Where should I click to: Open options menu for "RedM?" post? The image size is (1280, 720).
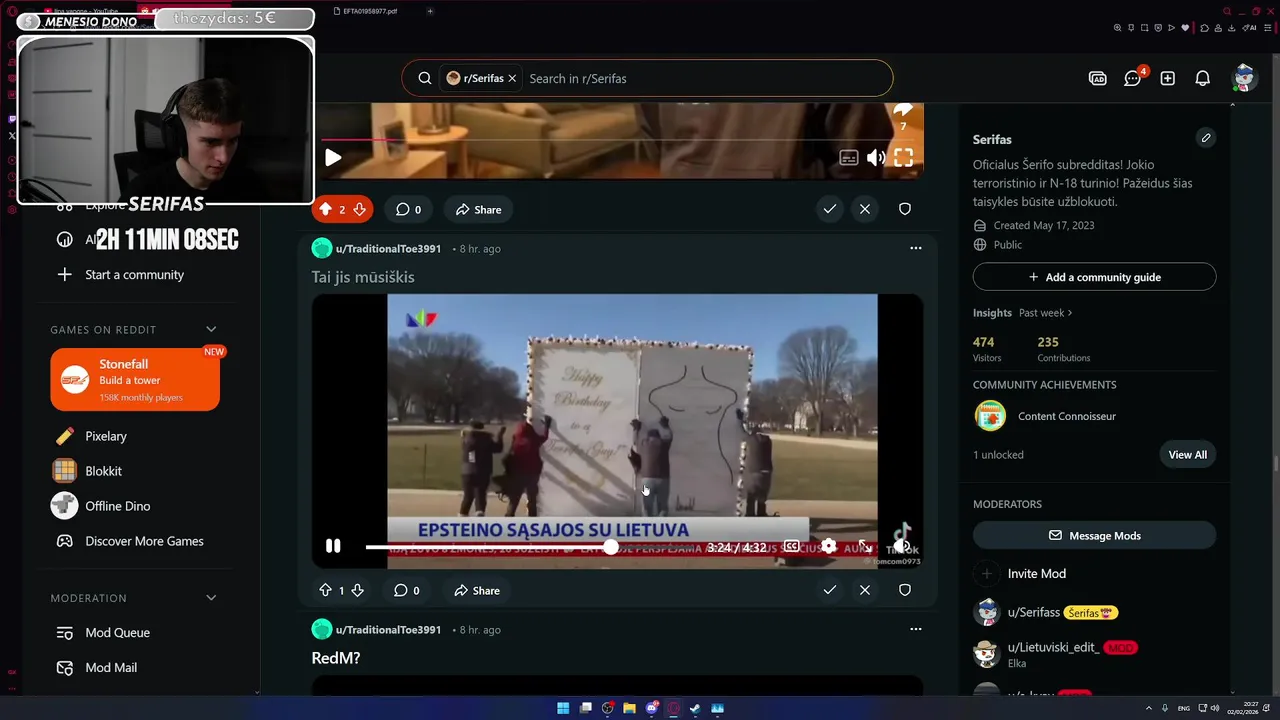[915, 629]
